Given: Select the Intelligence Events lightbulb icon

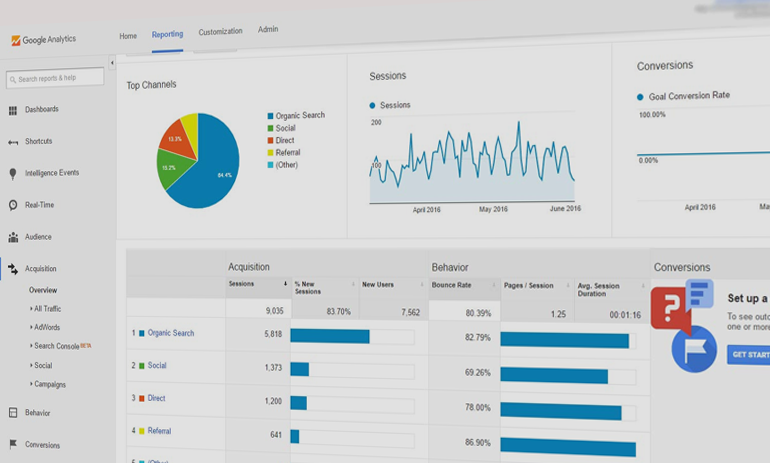Looking at the screenshot, I should pyautogui.click(x=13, y=173).
